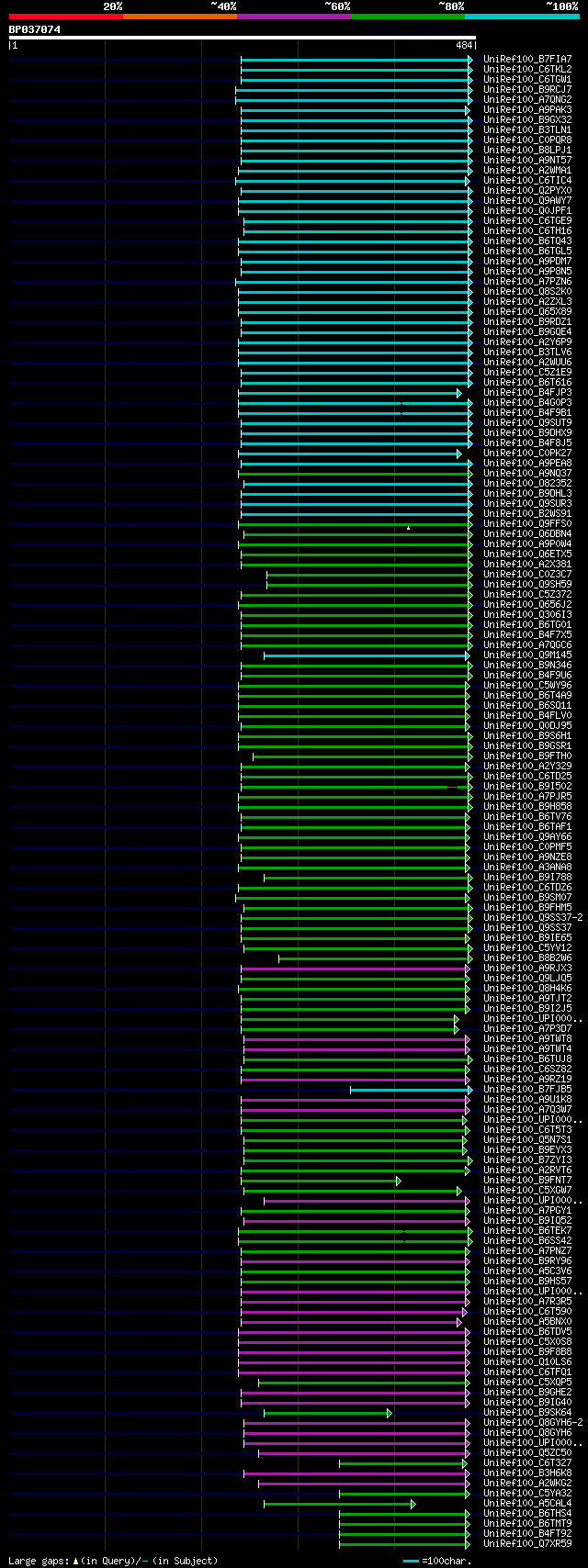
Task: Select label UniRef100_Q8S2K0
Action: (527, 292)
